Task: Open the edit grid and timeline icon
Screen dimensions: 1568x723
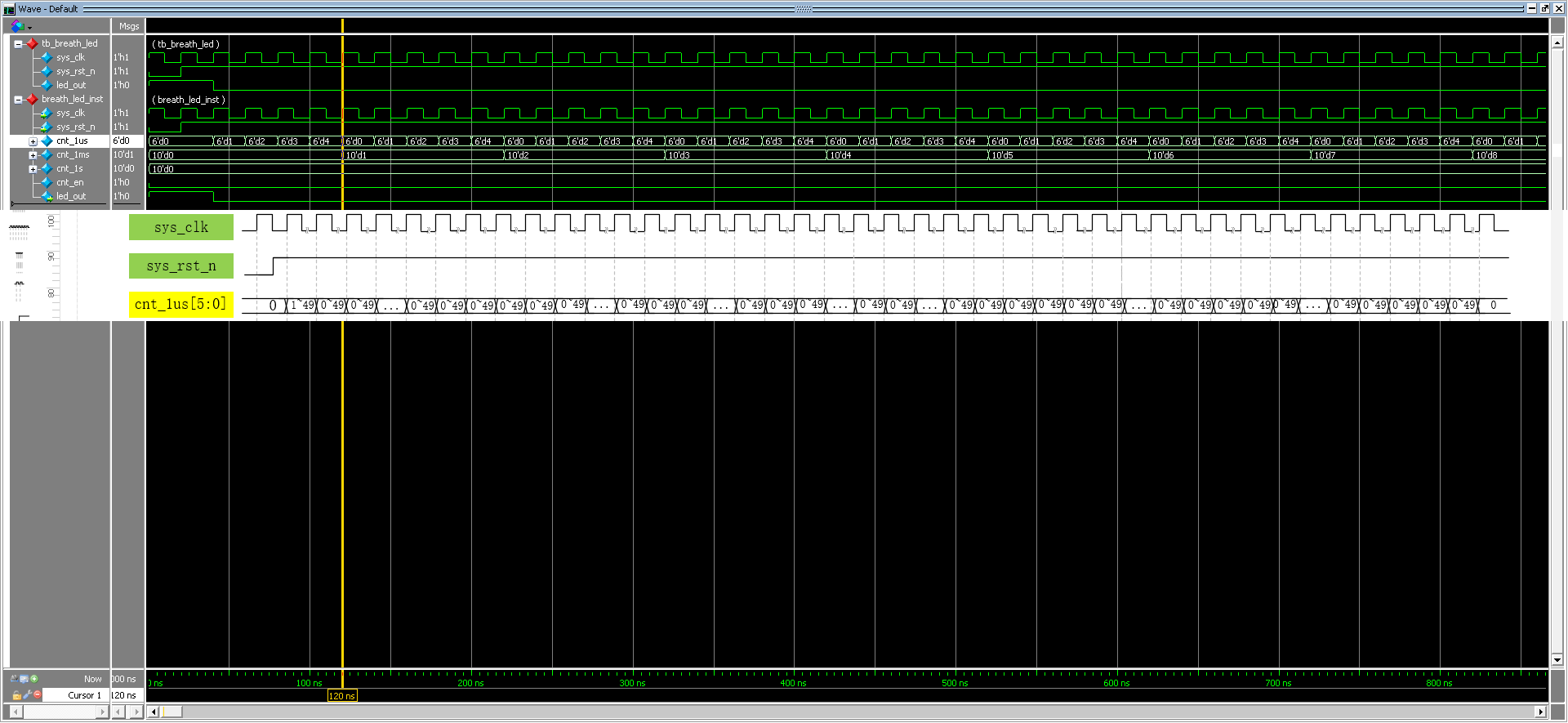Action: pyautogui.click(x=24, y=679)
